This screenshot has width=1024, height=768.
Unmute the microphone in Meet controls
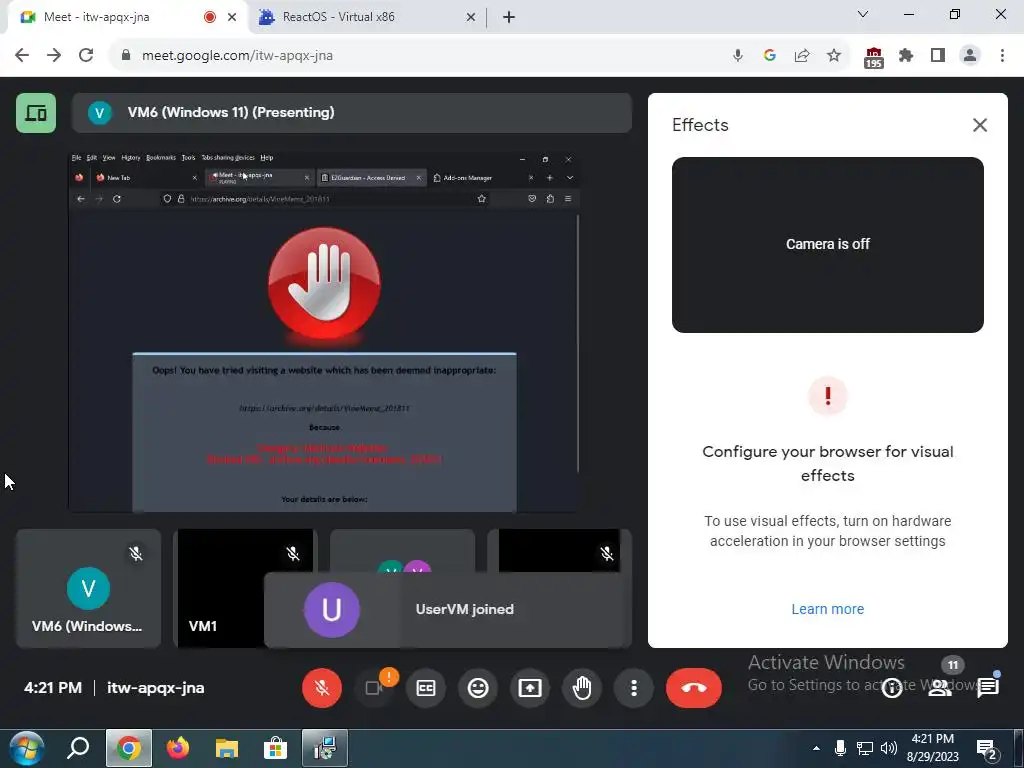[321, 688]
